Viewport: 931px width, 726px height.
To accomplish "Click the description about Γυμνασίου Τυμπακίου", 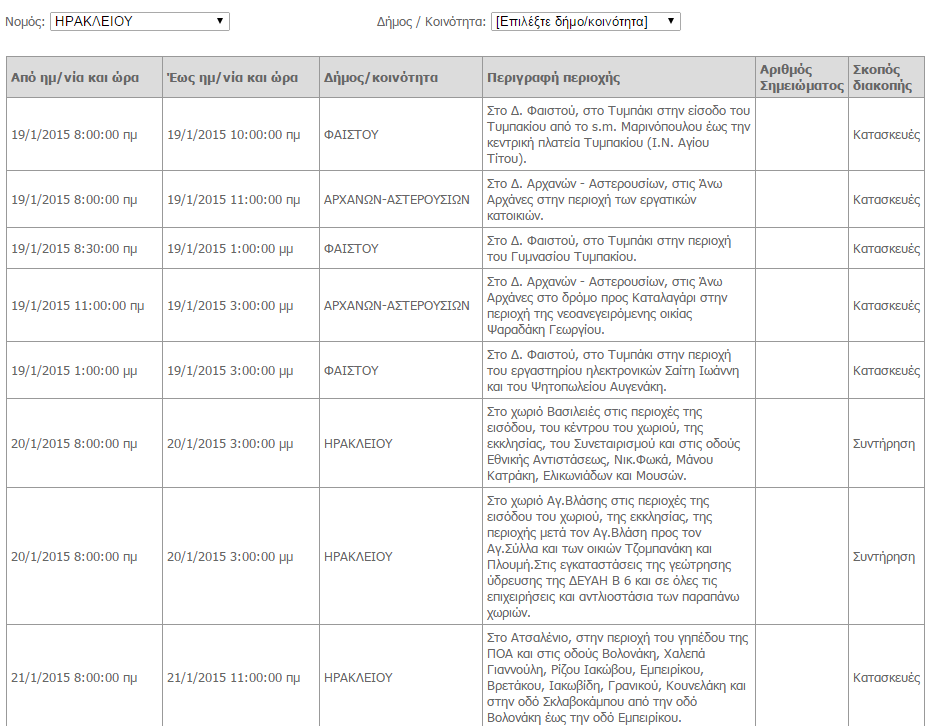I will click(608, 249).
